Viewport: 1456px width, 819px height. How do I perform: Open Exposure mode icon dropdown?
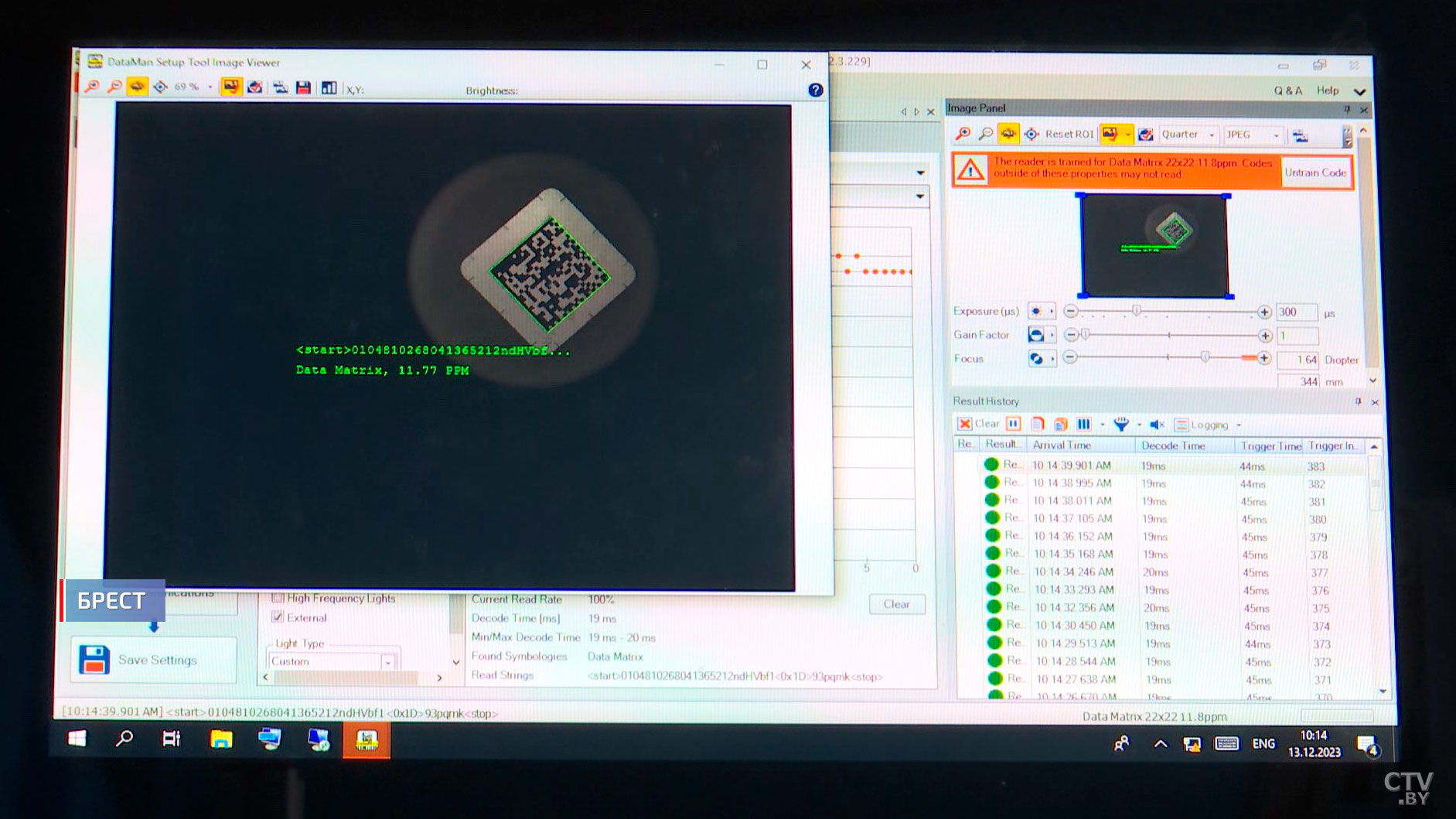[x=1042, y=312]
